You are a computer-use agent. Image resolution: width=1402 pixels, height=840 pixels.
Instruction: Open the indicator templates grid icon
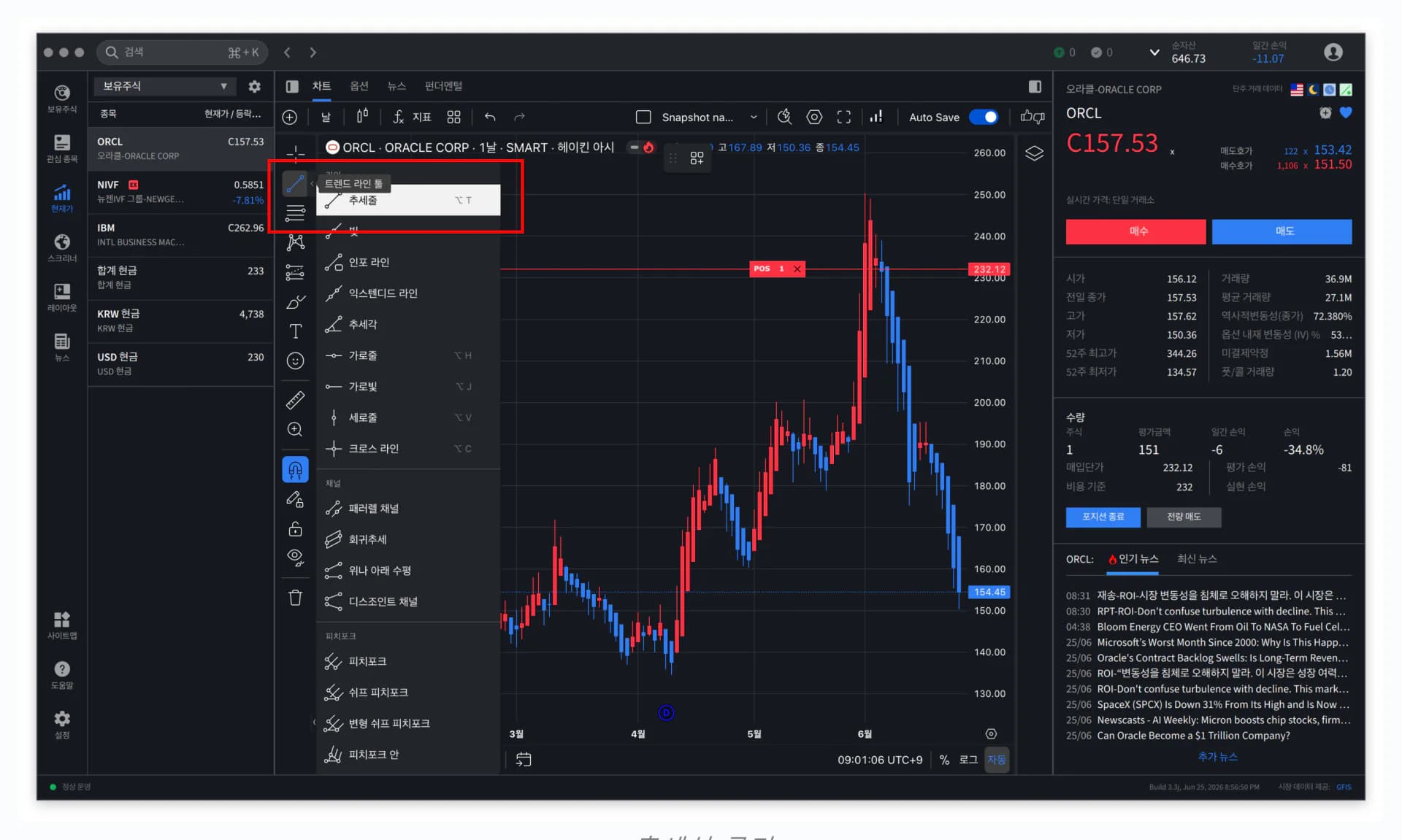(x=453, y=117)
